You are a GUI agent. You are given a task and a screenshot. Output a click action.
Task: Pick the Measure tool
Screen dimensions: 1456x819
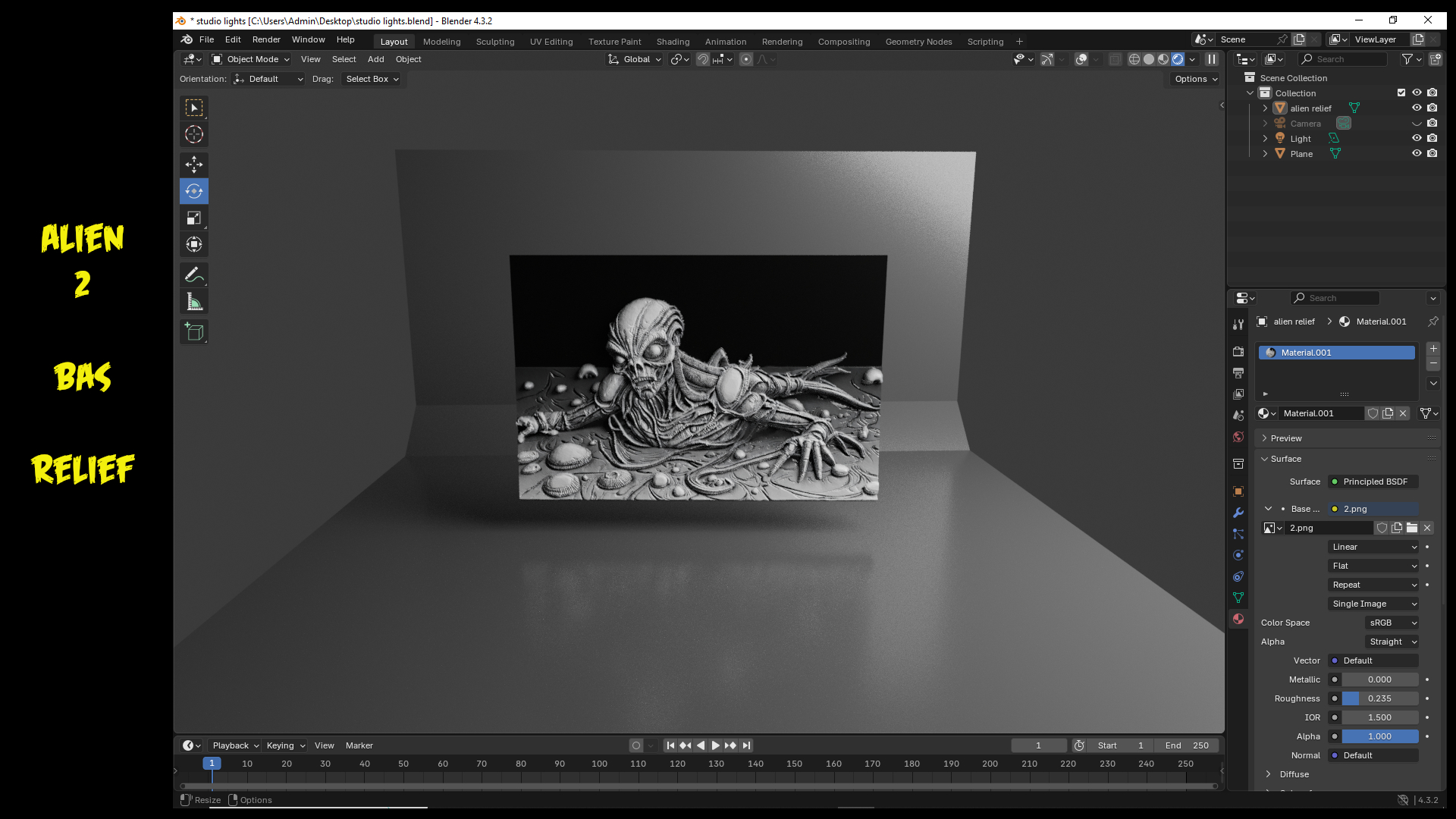(x=194, y=302)
